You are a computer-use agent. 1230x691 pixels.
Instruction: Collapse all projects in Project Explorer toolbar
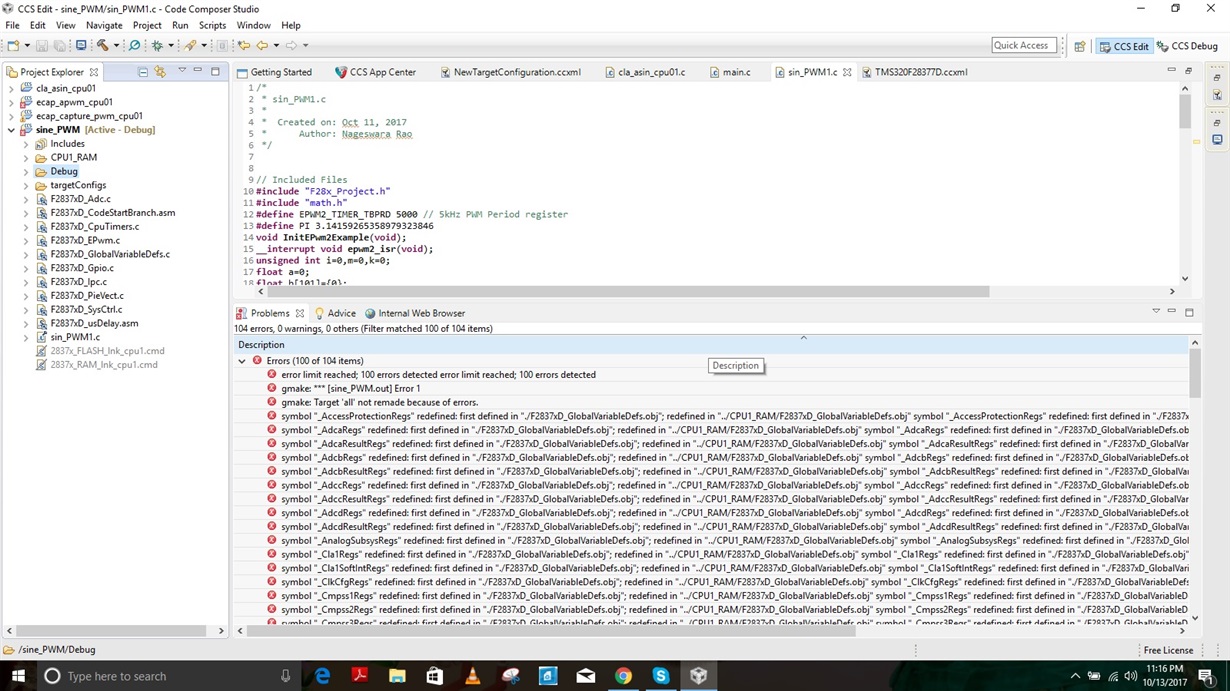click(x=143, y=71)
